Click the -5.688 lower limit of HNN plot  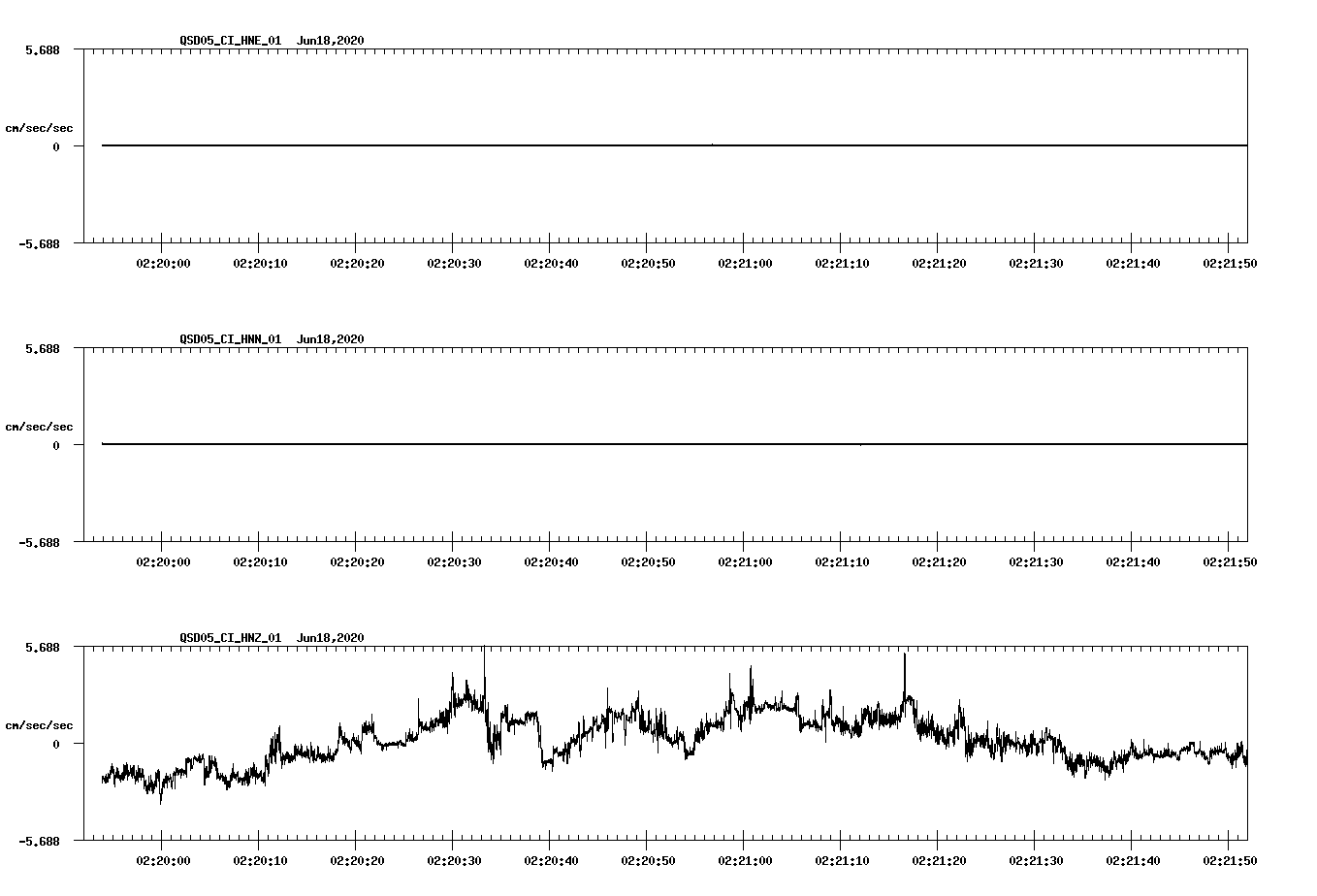(x=40, y=543)
